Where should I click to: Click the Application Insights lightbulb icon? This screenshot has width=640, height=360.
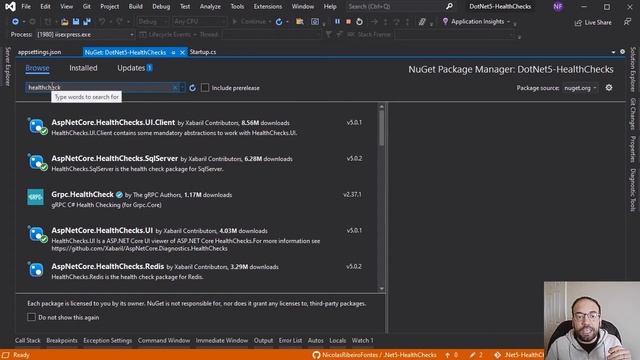(445, 22)
